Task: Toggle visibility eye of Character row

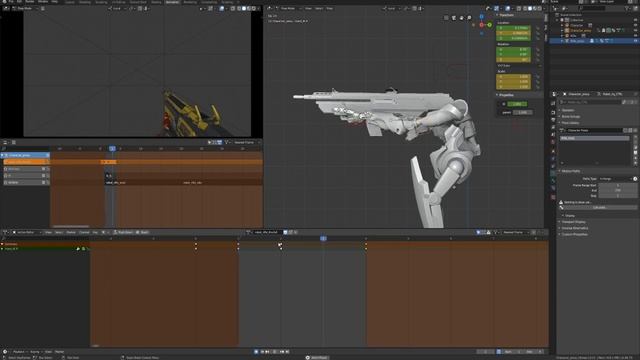Action: [635, 25]
